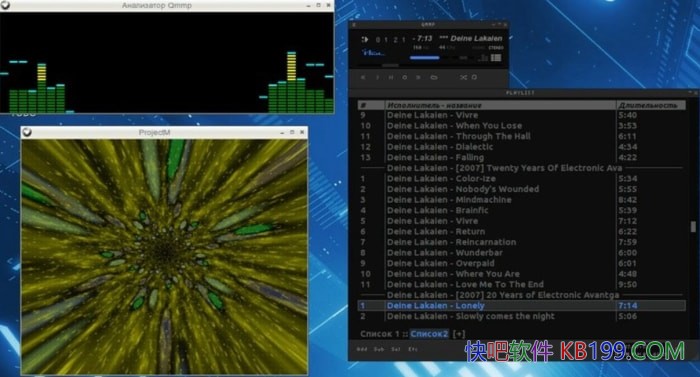The height and width of the screenshot is (377, 700).
Task: Toggle repeat mode in Qmmp
Action: (x=474, y=77)
